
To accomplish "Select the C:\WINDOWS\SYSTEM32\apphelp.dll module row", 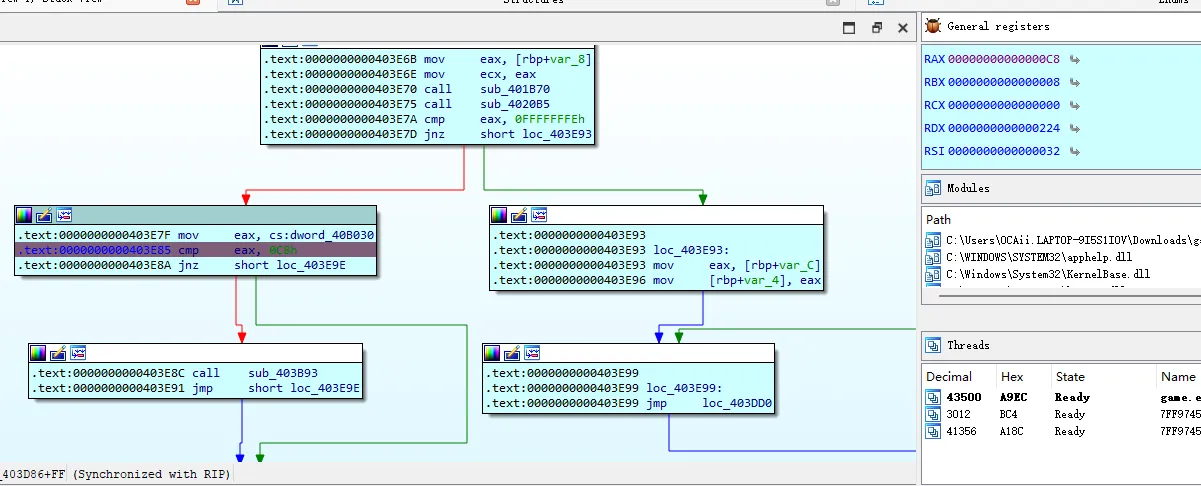I will 1061,256.
